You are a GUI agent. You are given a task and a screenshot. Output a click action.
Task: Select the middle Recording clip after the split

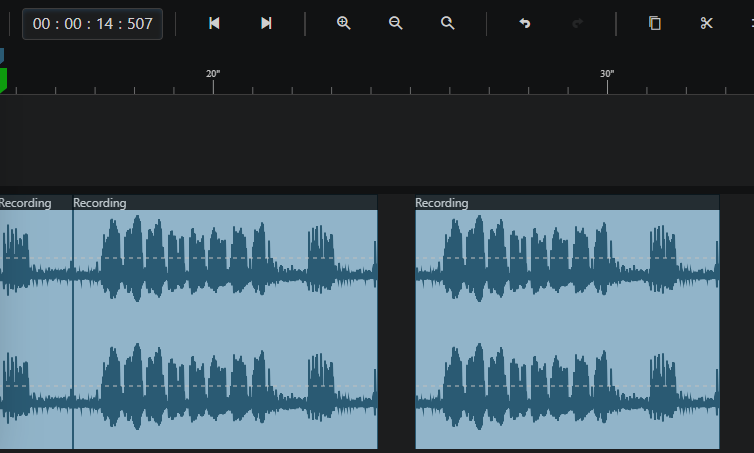coord(225,322)
